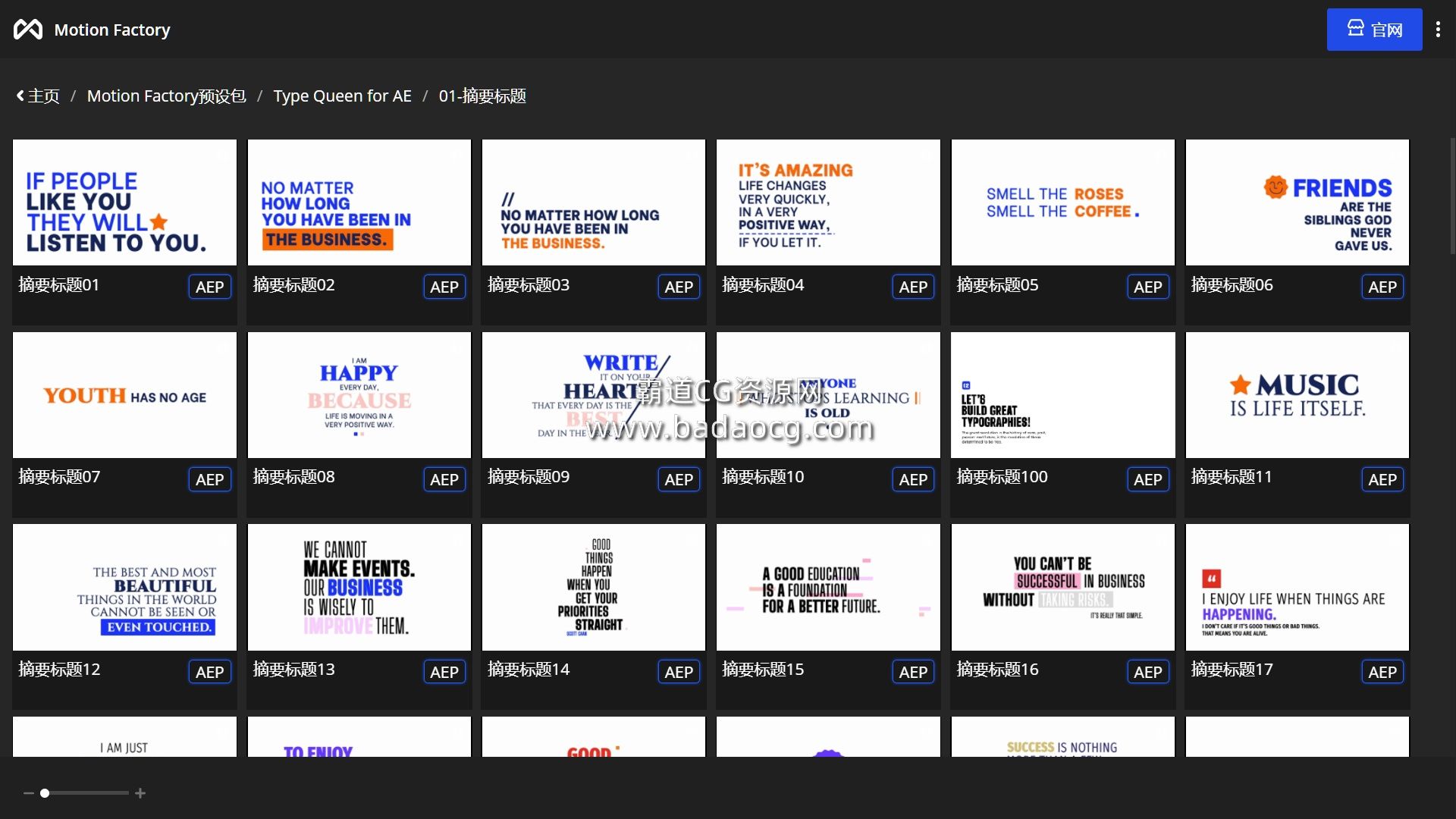
Task: Click the AEP badge for 摘要标题04
Action: pos(913,287)
